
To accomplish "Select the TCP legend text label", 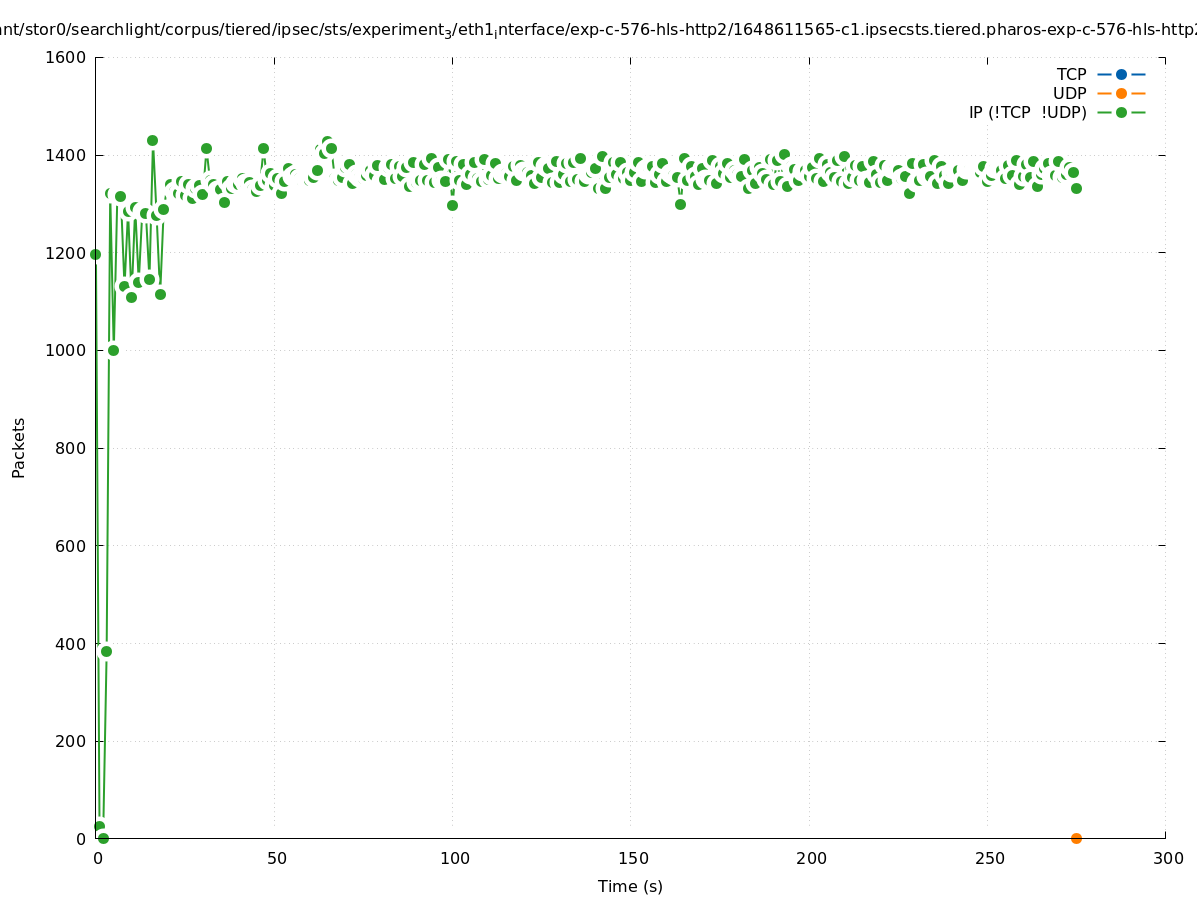I will (1071, 74).
